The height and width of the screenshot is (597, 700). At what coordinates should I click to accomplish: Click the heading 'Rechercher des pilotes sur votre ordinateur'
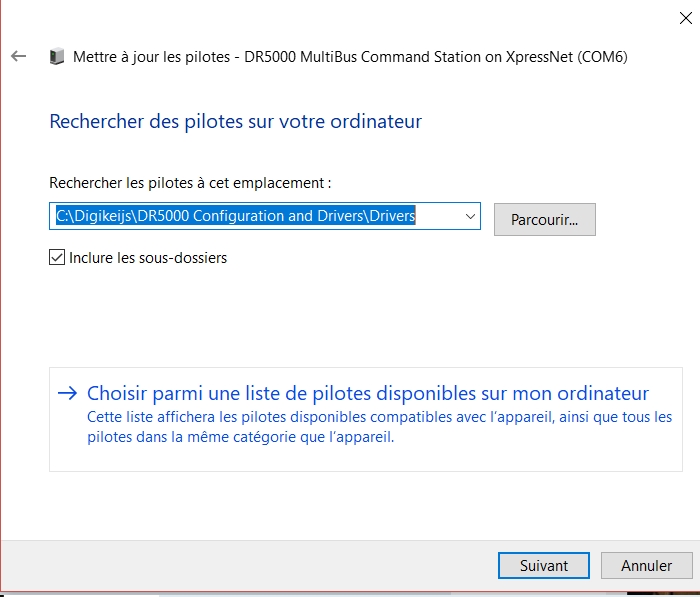tap(236, 121)
